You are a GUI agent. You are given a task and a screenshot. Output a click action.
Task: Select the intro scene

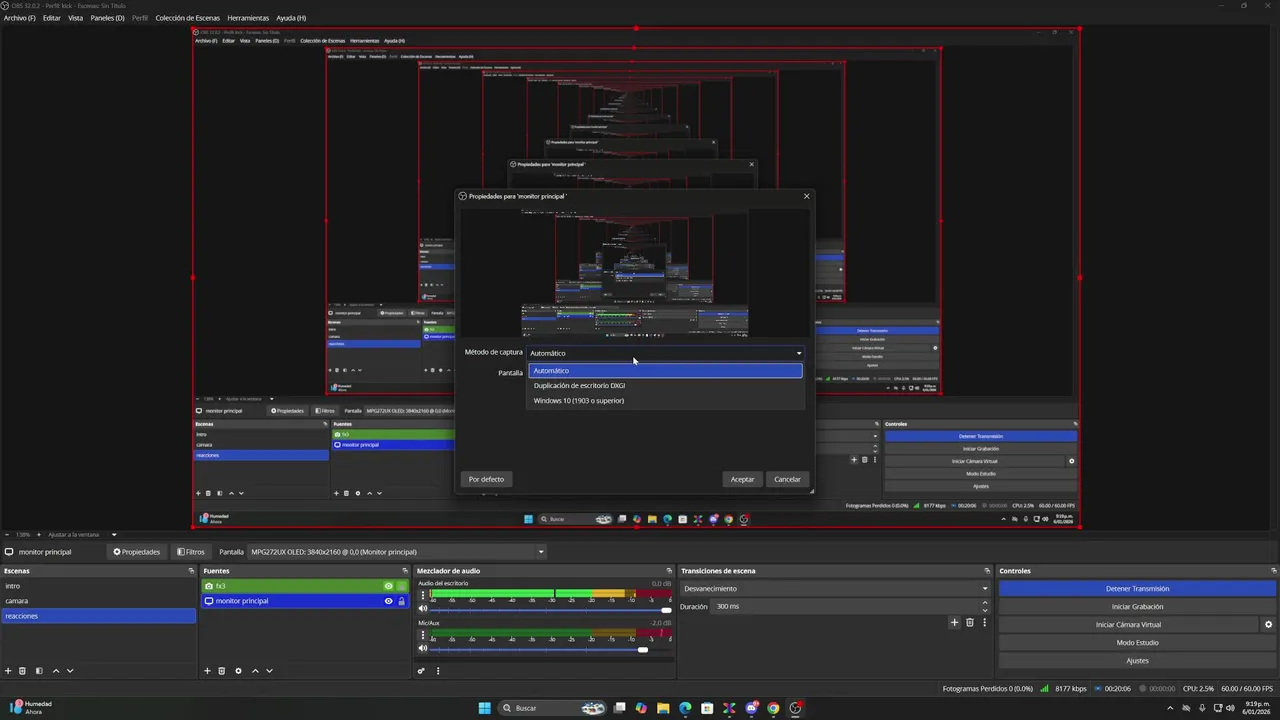click(98, 586)
